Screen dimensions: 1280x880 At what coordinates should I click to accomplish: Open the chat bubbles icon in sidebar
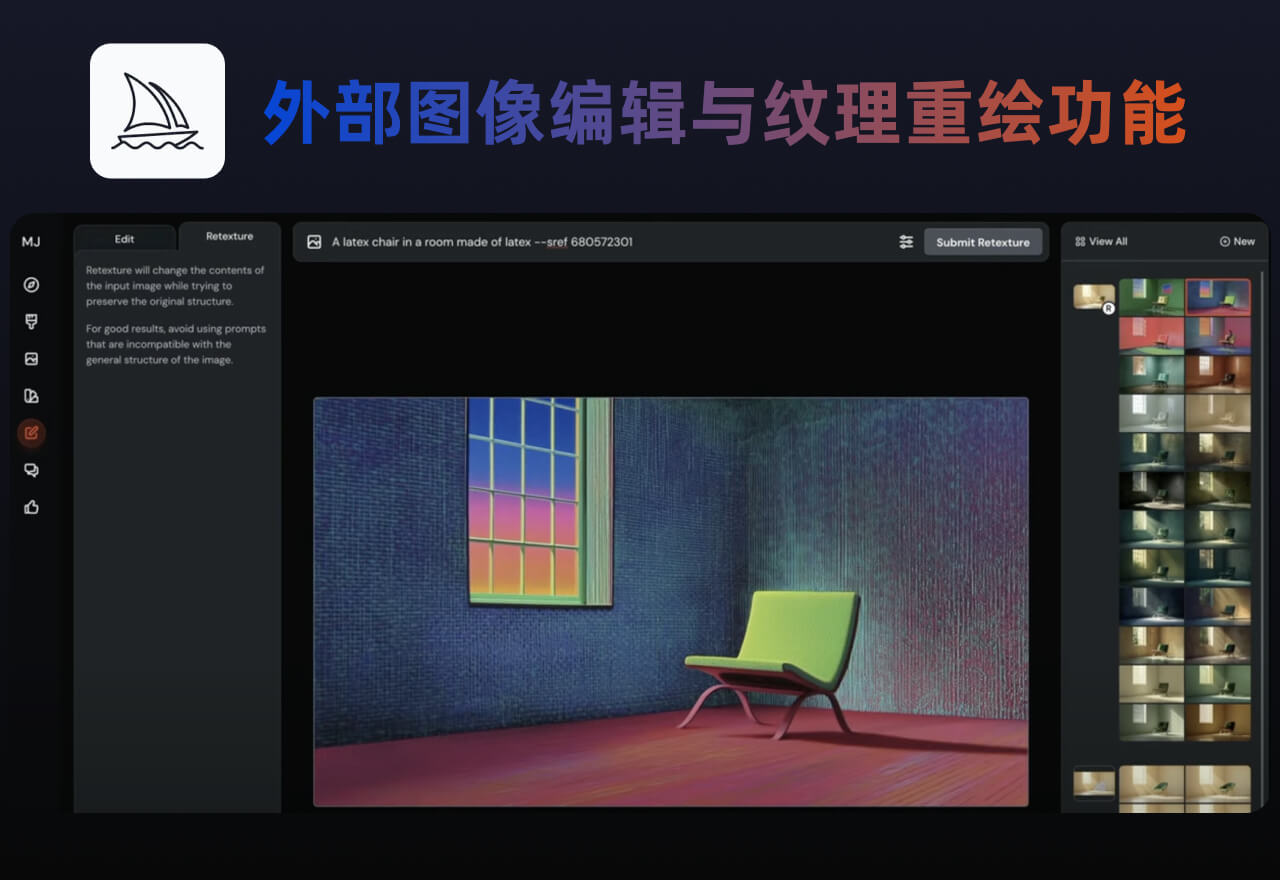coord(31,470)
